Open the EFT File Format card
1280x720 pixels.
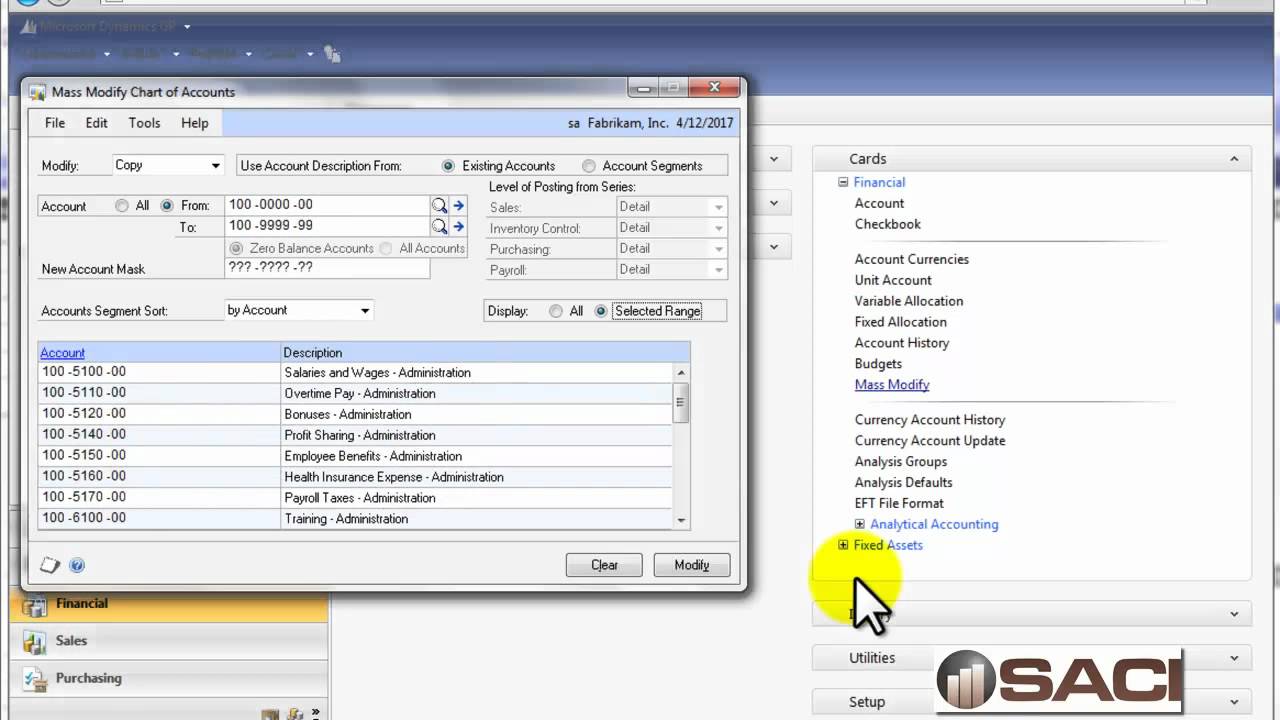899,503
